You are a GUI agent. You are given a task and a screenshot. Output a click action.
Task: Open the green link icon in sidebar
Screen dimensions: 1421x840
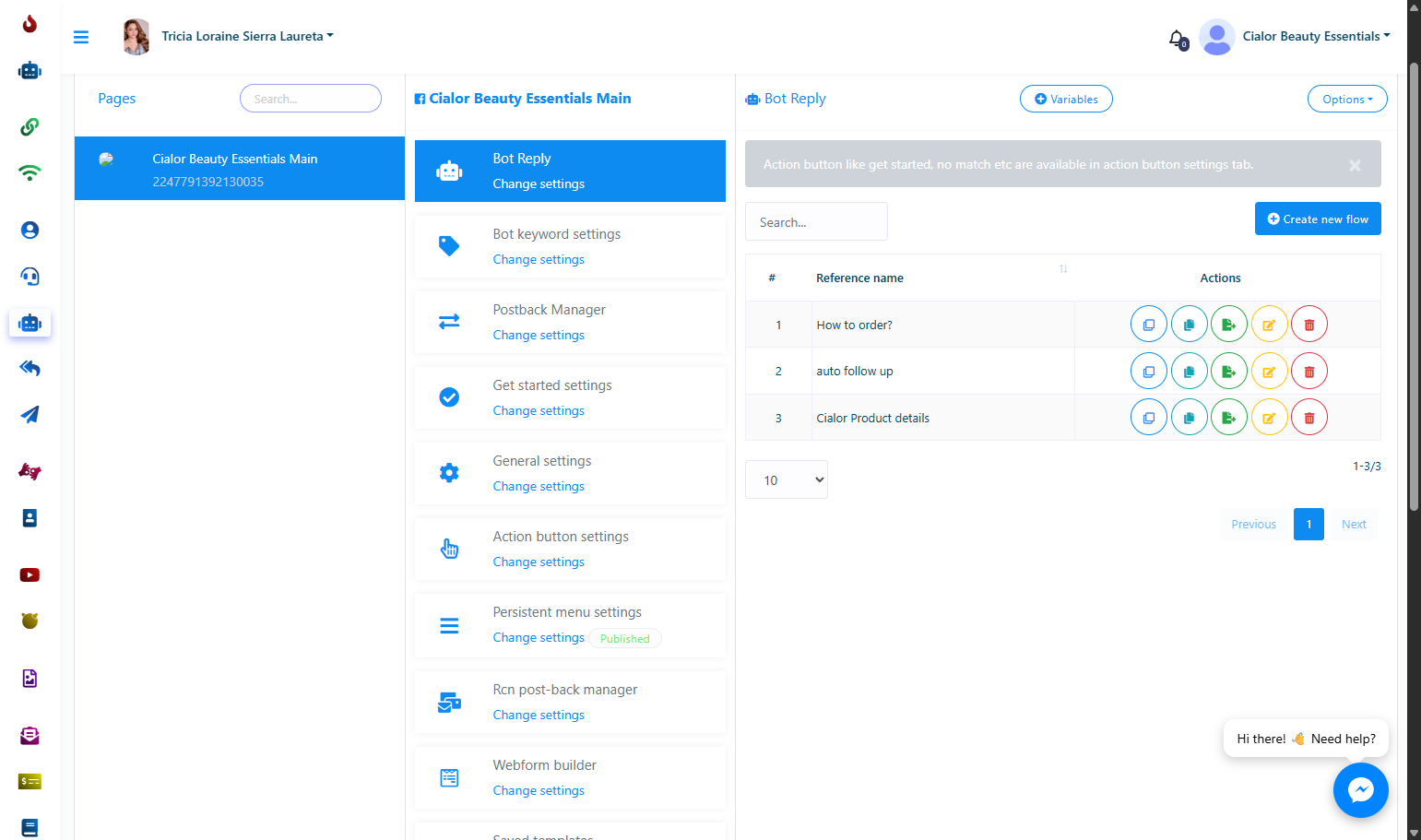tap(30, 126)
